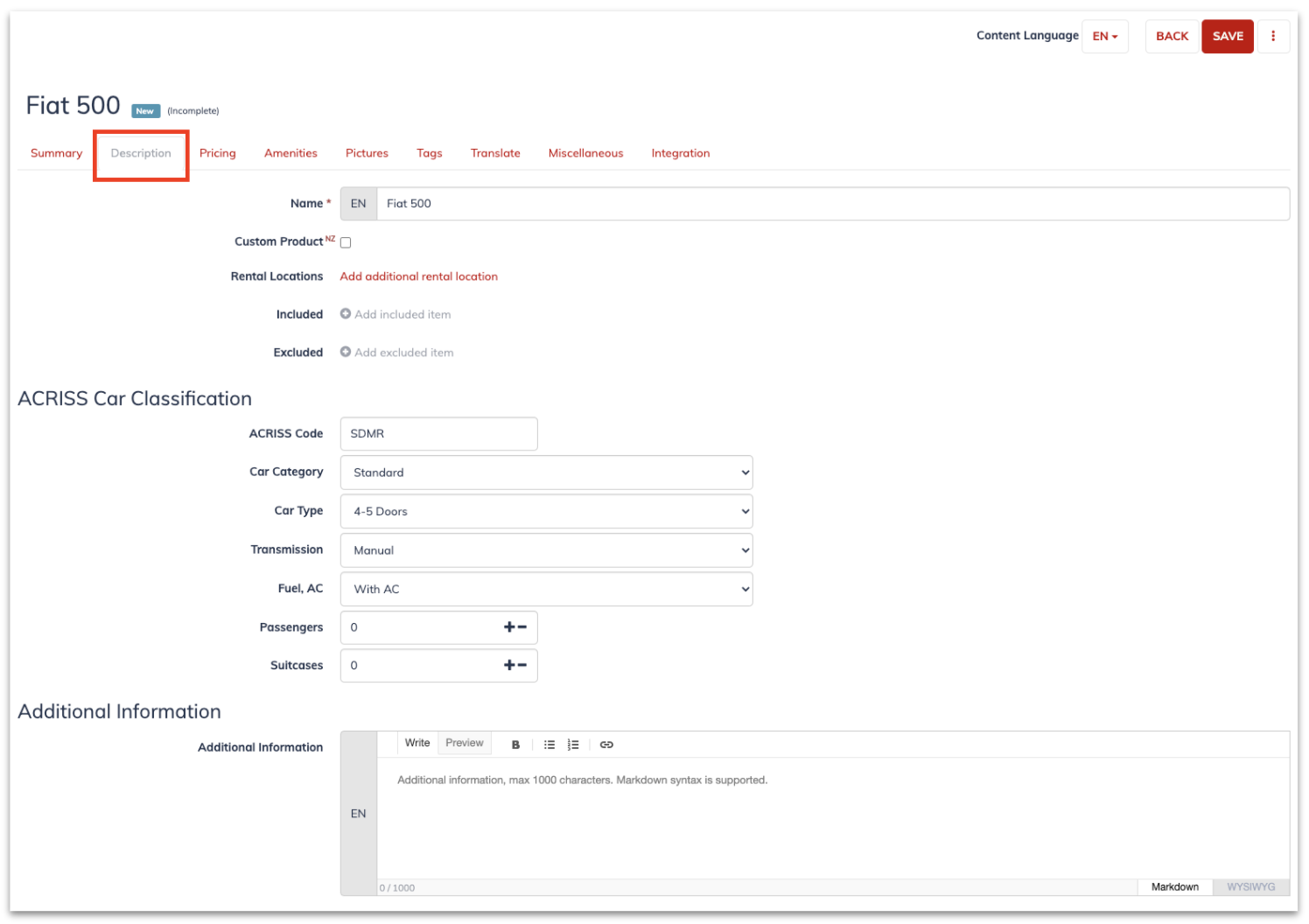Viewport: 1309px width, 924px height.
Task: Click the SAVE button
Action: (x=1228, y=36)
